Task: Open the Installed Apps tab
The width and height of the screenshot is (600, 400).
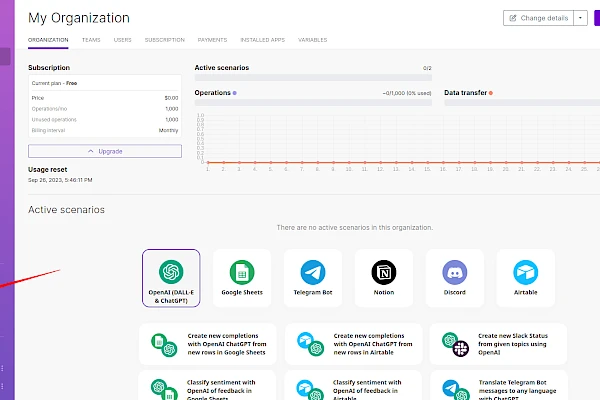Action: [x=262, y=40]
